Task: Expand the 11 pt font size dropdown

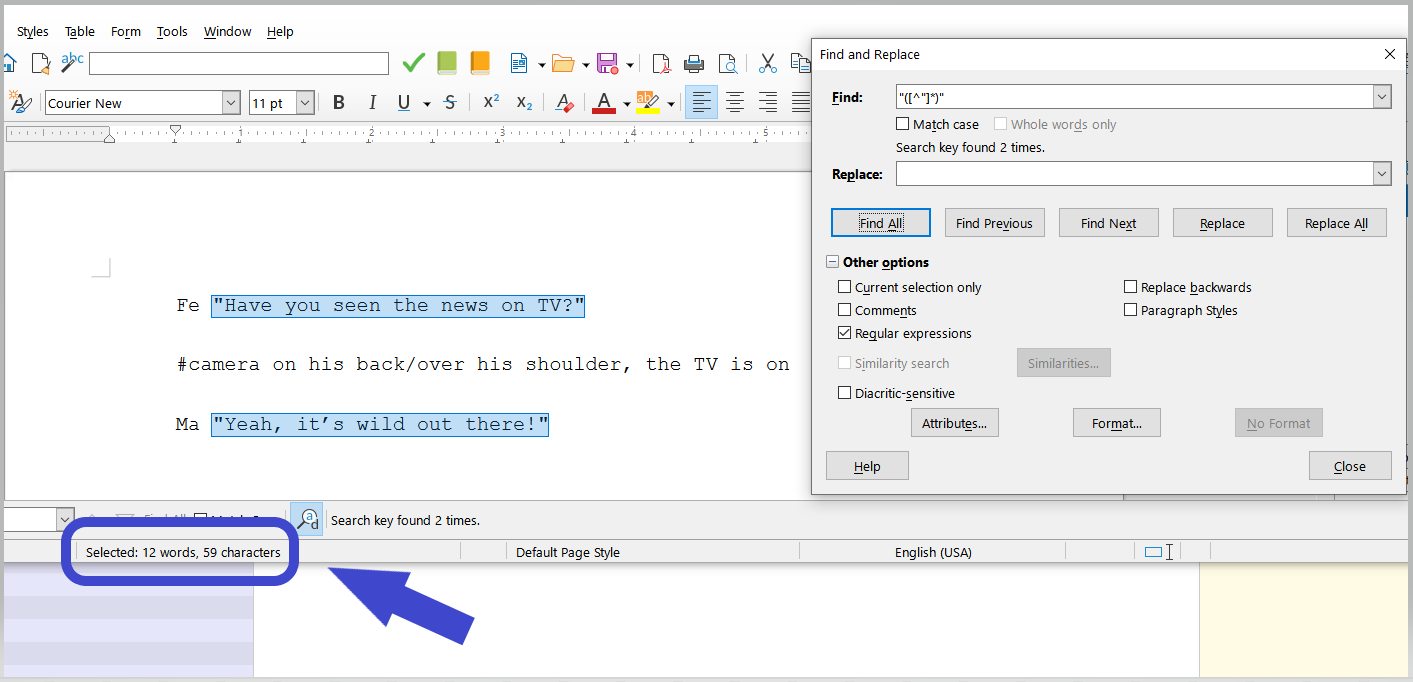Action: point(305,103)
